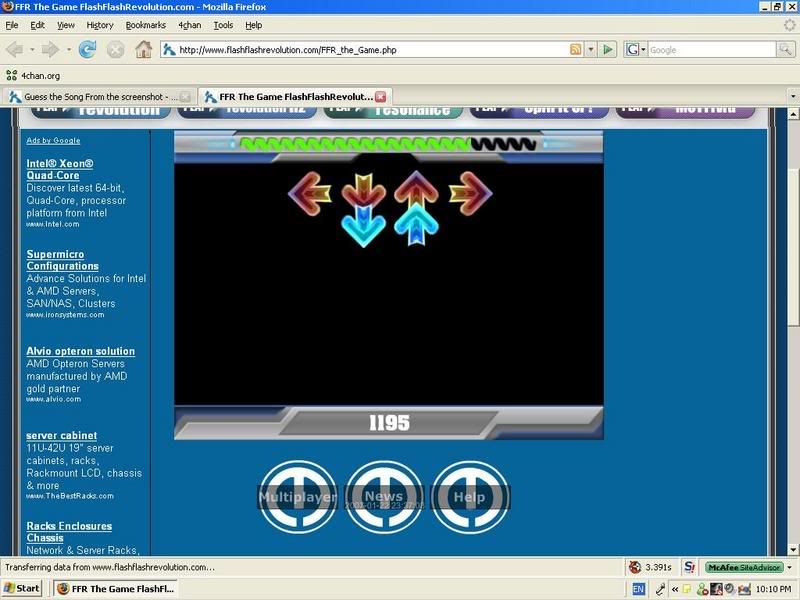
Task: Click the Stop loading icon
Action: pyautogui.click(x=116, y=49)
